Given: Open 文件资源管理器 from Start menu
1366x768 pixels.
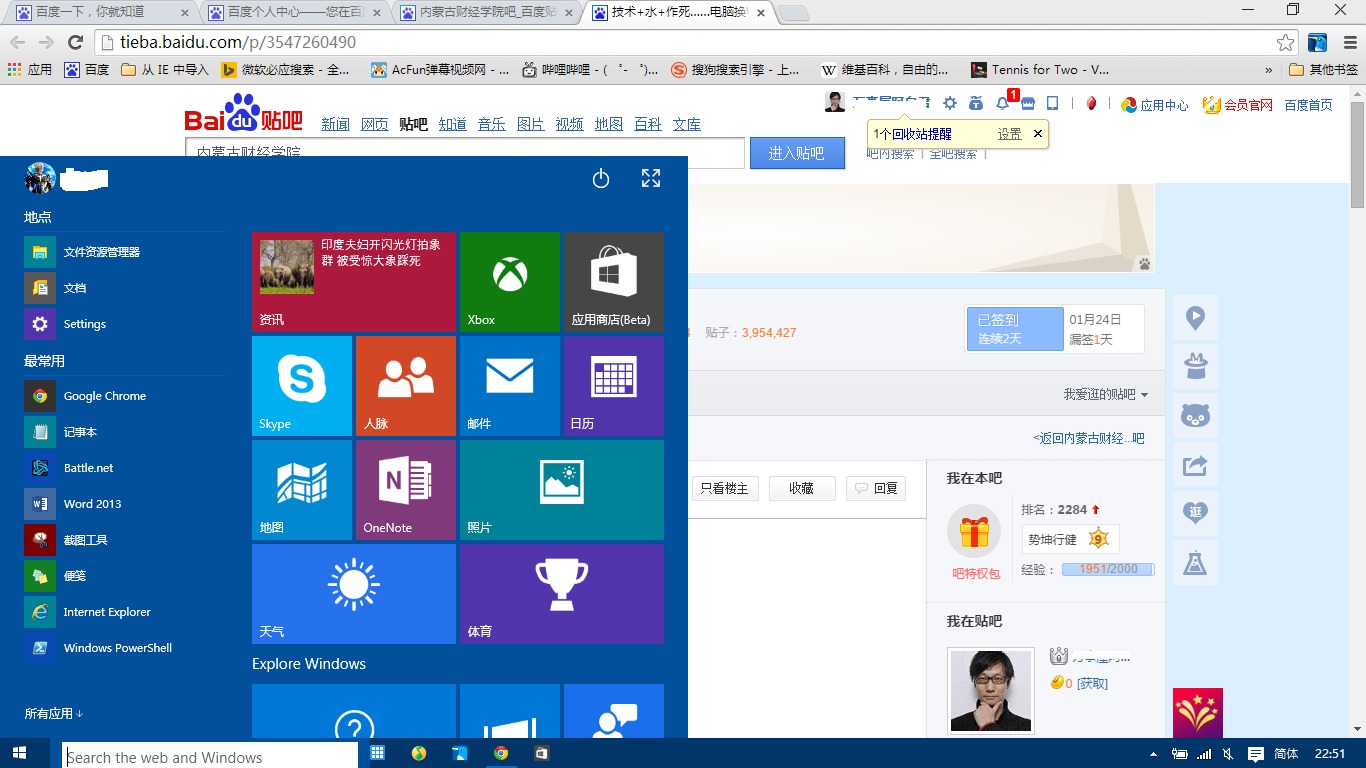Looking at the screenshot, I should tap(125, 252).
